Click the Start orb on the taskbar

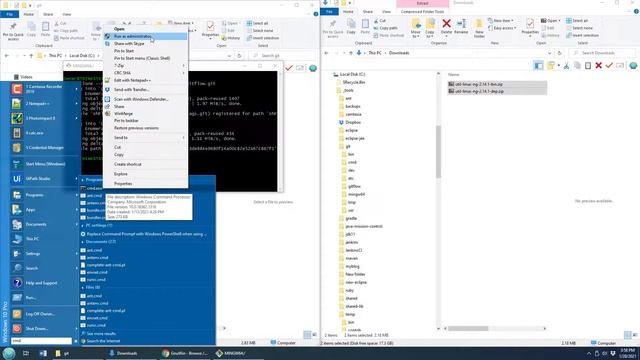coord(9,353)
